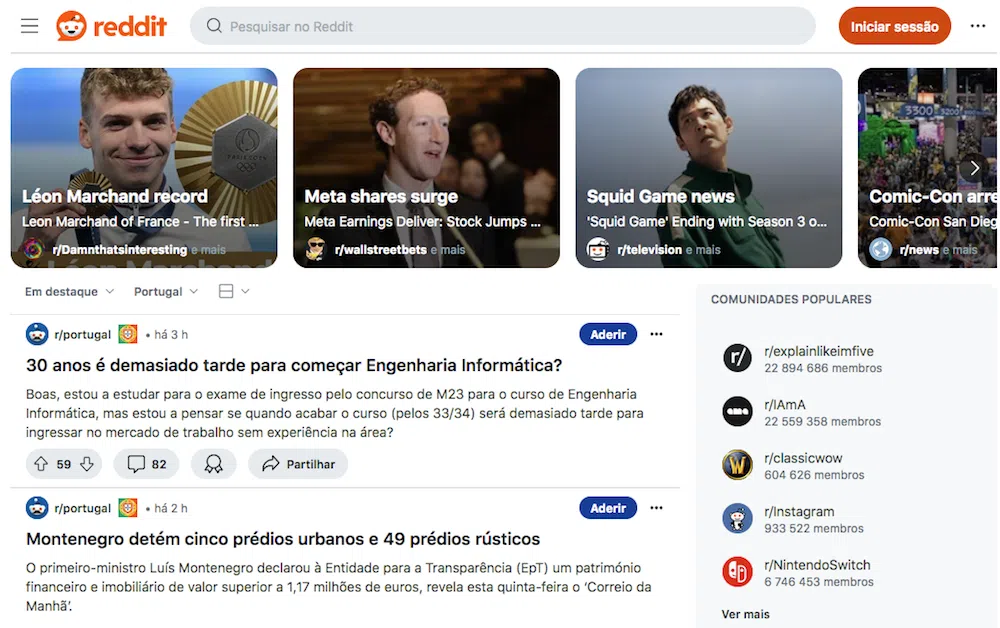Open the post '30 anos é demasiado tarde' title
Screen dimensions: 1000x628
(294, 365)
